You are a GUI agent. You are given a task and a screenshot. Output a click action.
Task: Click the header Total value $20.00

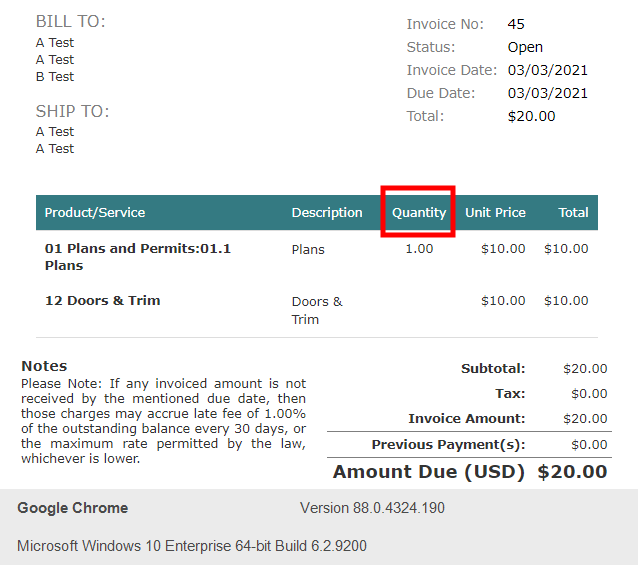(531, 116)
